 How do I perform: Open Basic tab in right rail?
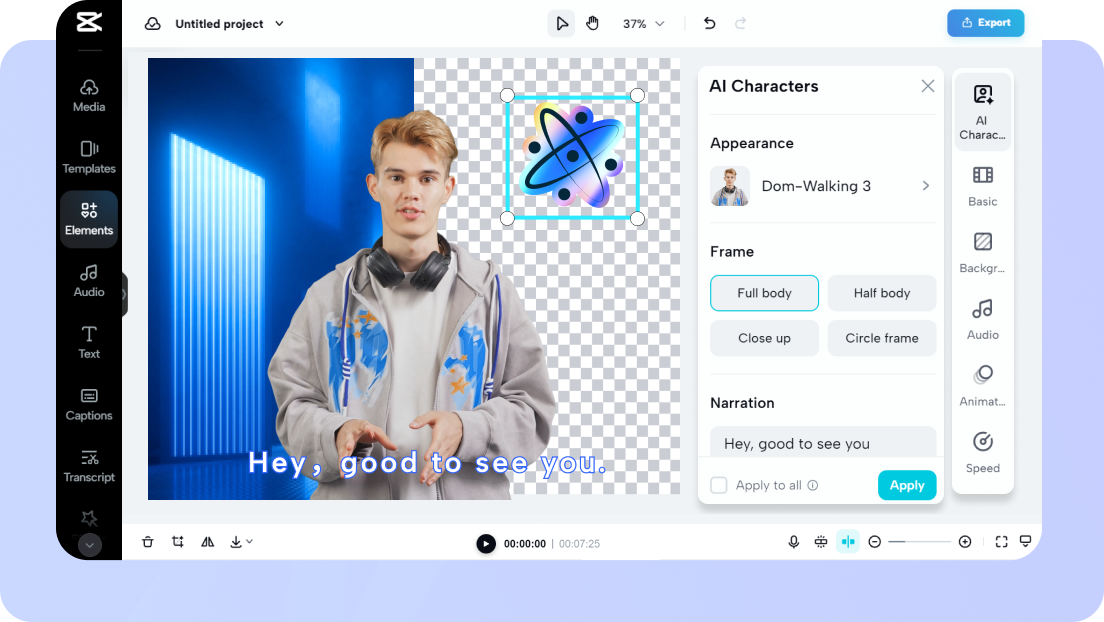(982, 187)
